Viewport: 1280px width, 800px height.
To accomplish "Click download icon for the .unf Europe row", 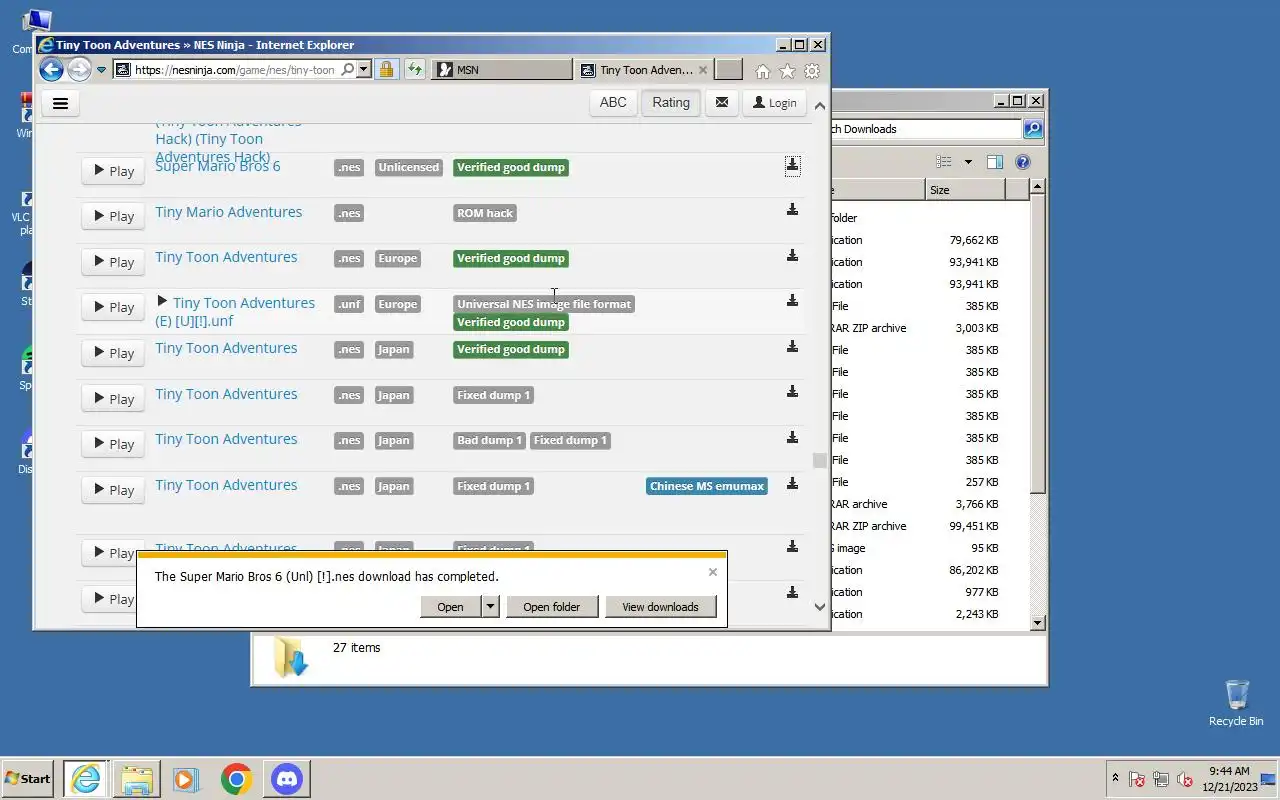I will click(x=792, y=301).
